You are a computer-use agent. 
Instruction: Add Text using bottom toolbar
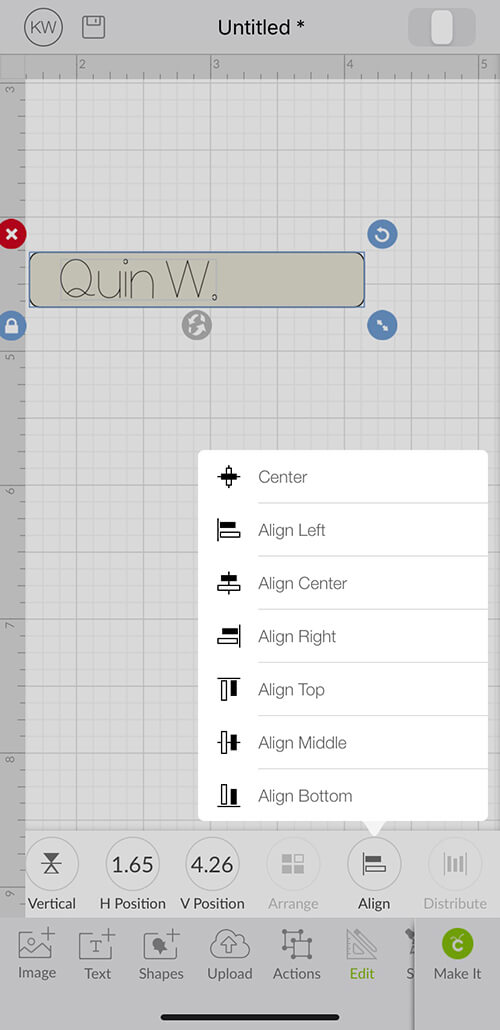[97, 954]
